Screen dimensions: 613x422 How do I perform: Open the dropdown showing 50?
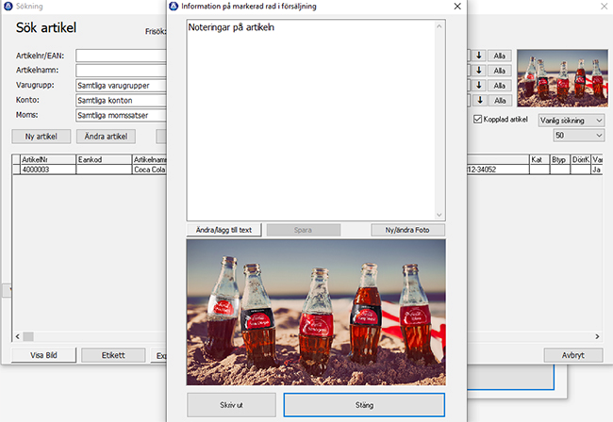click(579, 135)
